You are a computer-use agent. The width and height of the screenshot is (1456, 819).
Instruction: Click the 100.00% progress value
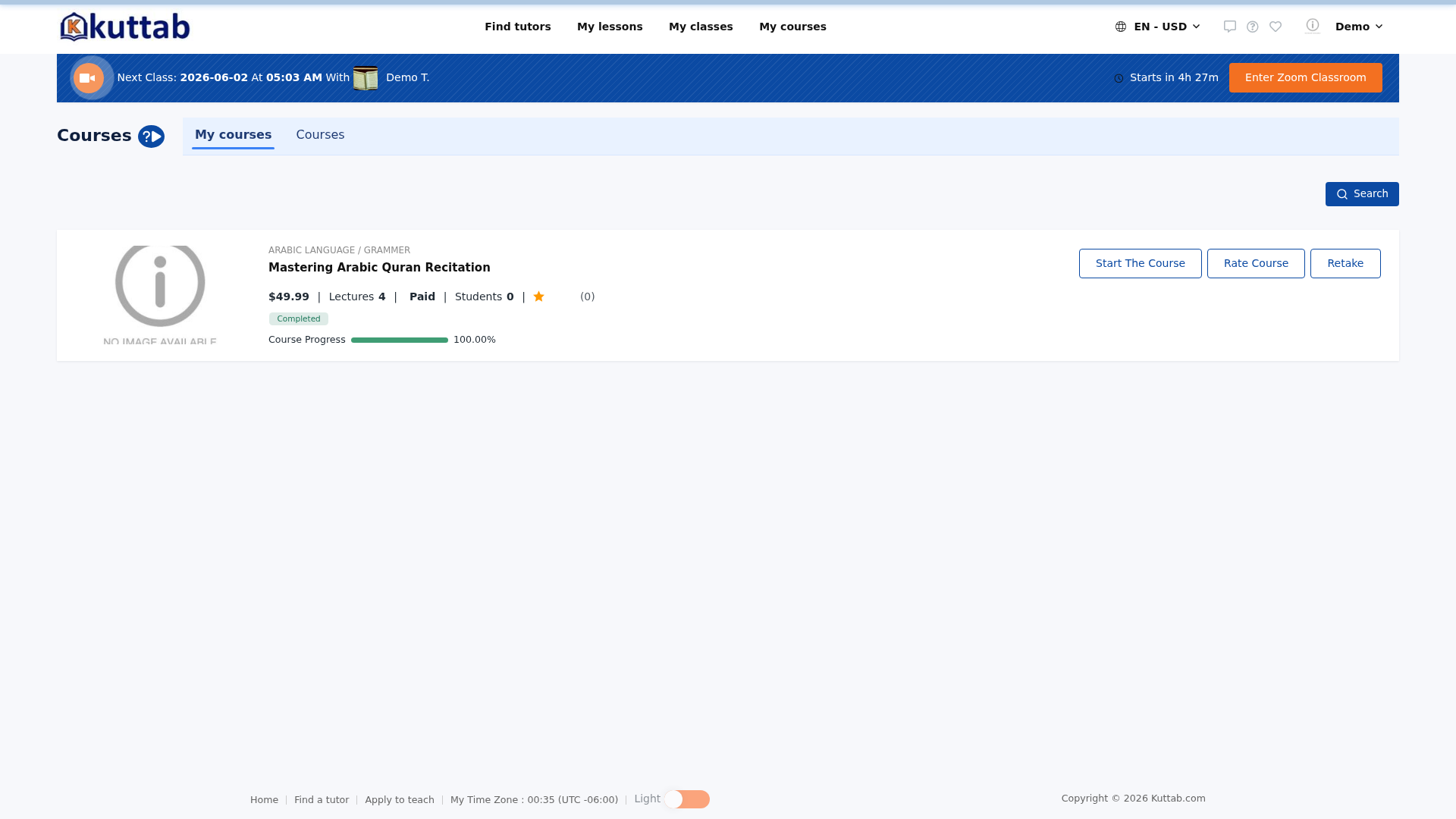click(x=475, y=340)
